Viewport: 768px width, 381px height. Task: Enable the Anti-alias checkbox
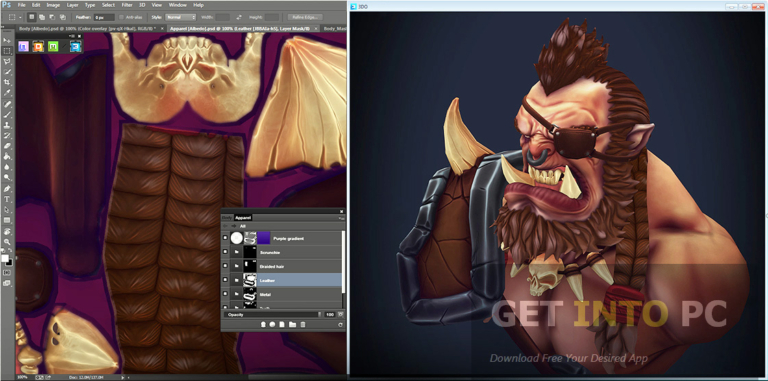[120, 17]
